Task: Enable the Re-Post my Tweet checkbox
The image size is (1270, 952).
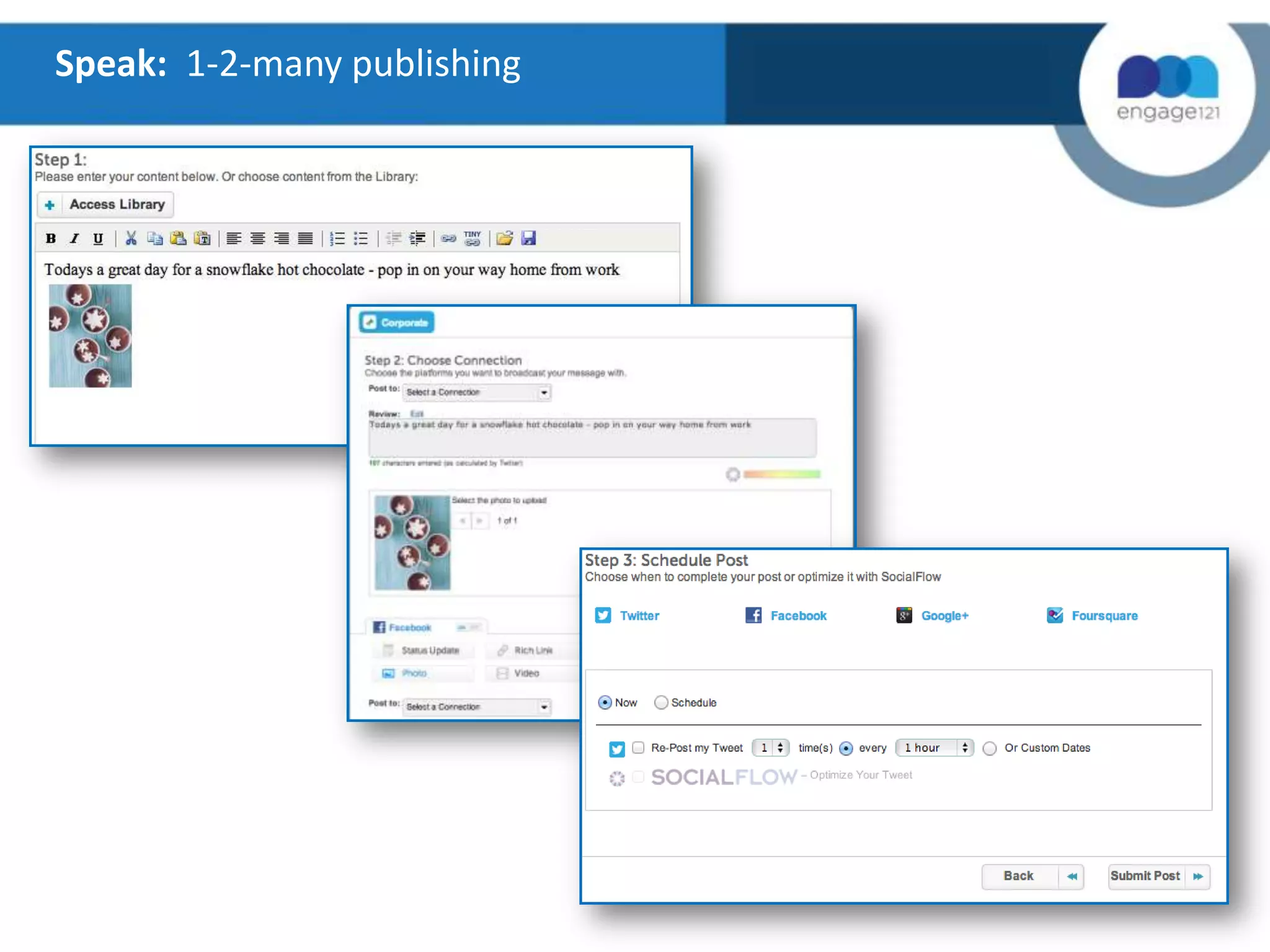Action: (638, 747)
